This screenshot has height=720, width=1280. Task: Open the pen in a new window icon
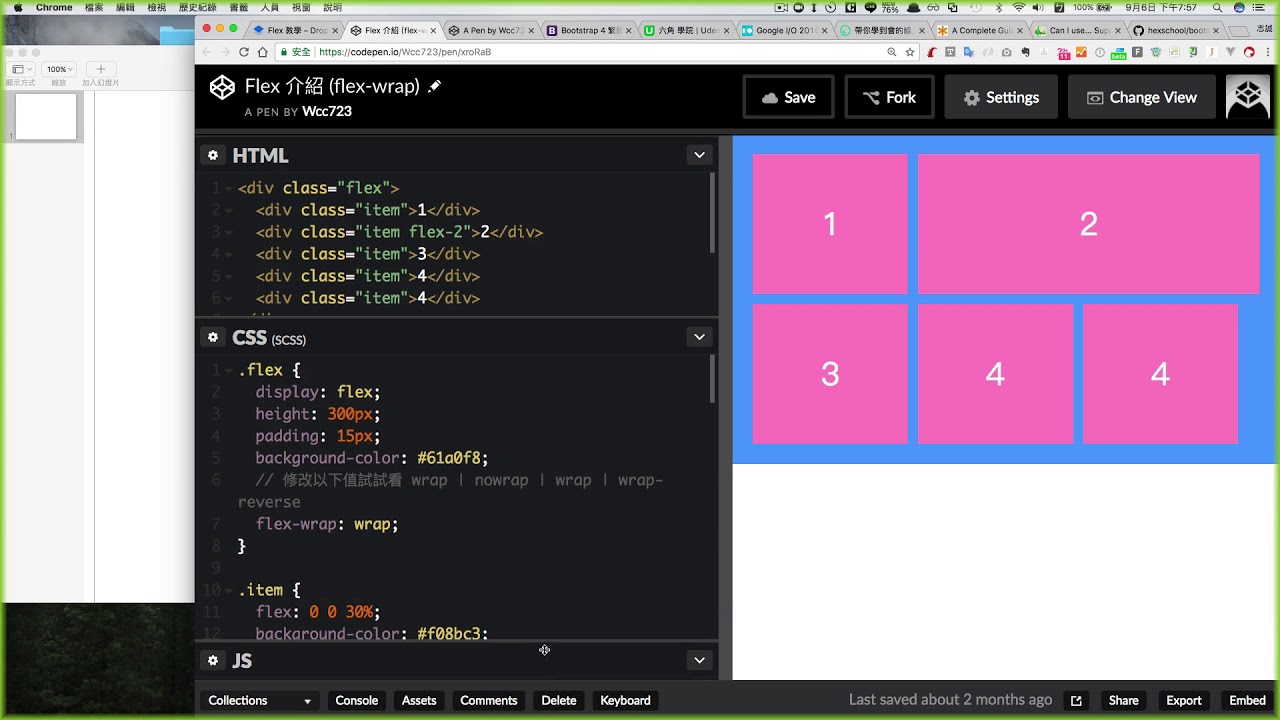tap(1076, 701)
